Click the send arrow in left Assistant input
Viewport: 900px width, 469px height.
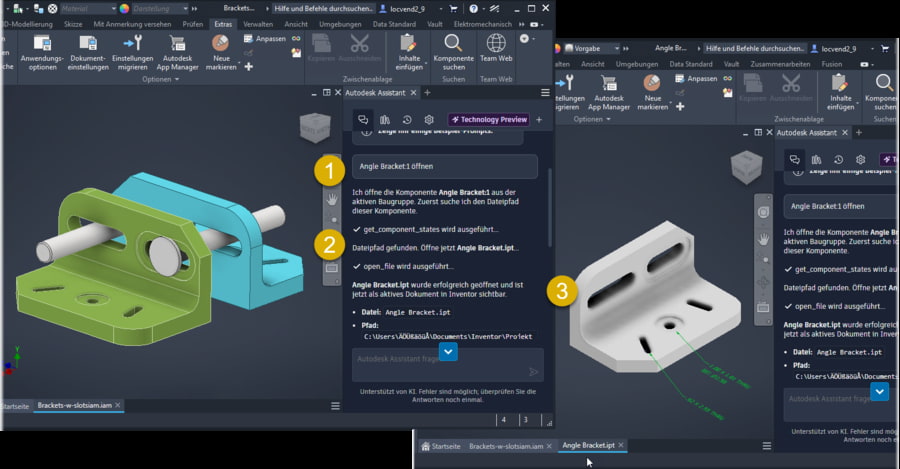pyautogui.click(x=533, y=371)
